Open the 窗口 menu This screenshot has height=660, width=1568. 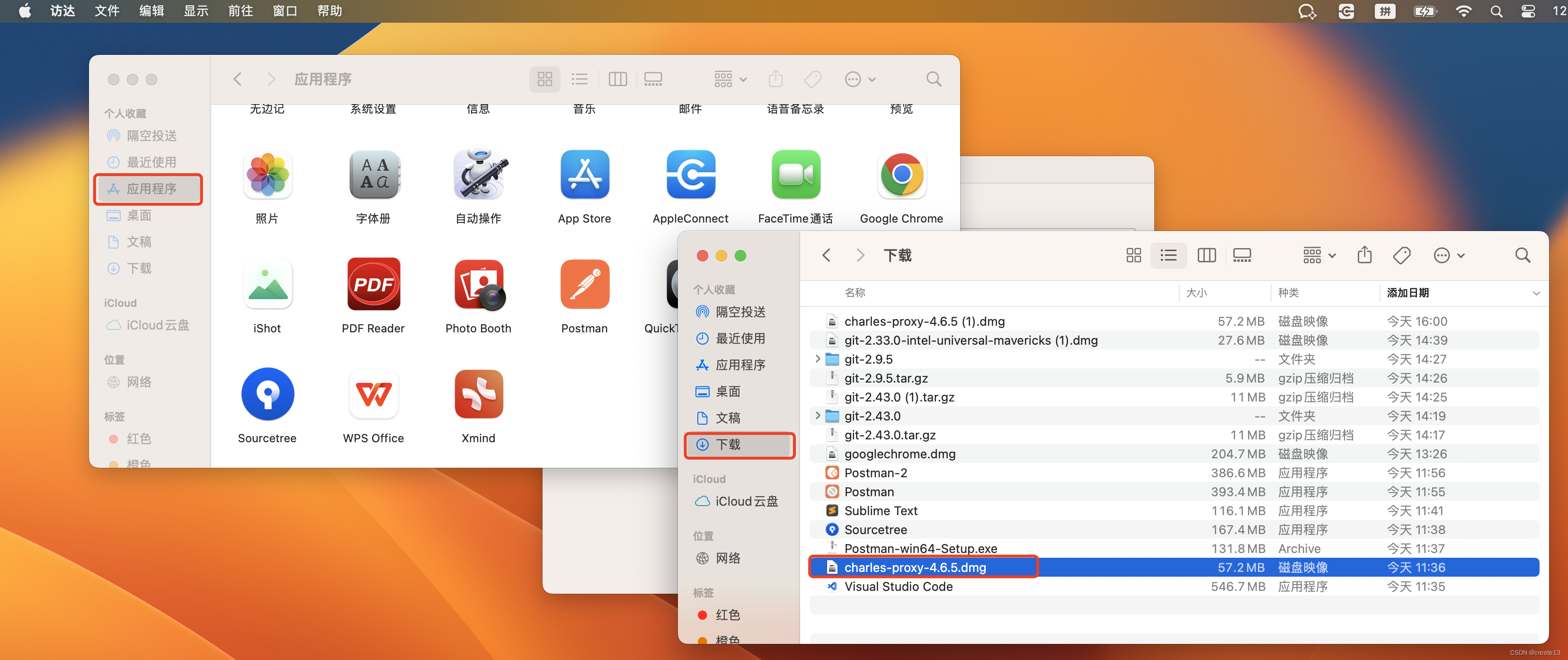285,11
